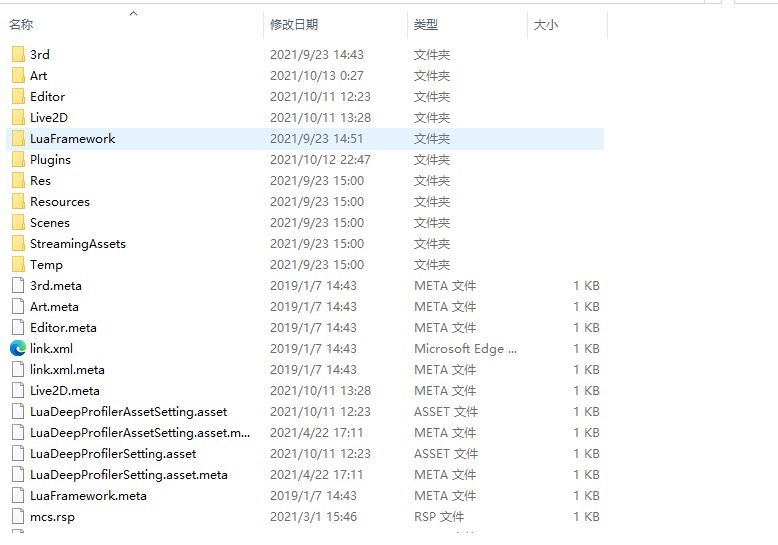Select the folder name Plugins
The width and height of the screenshot is (778, 545).
point(50,159)
